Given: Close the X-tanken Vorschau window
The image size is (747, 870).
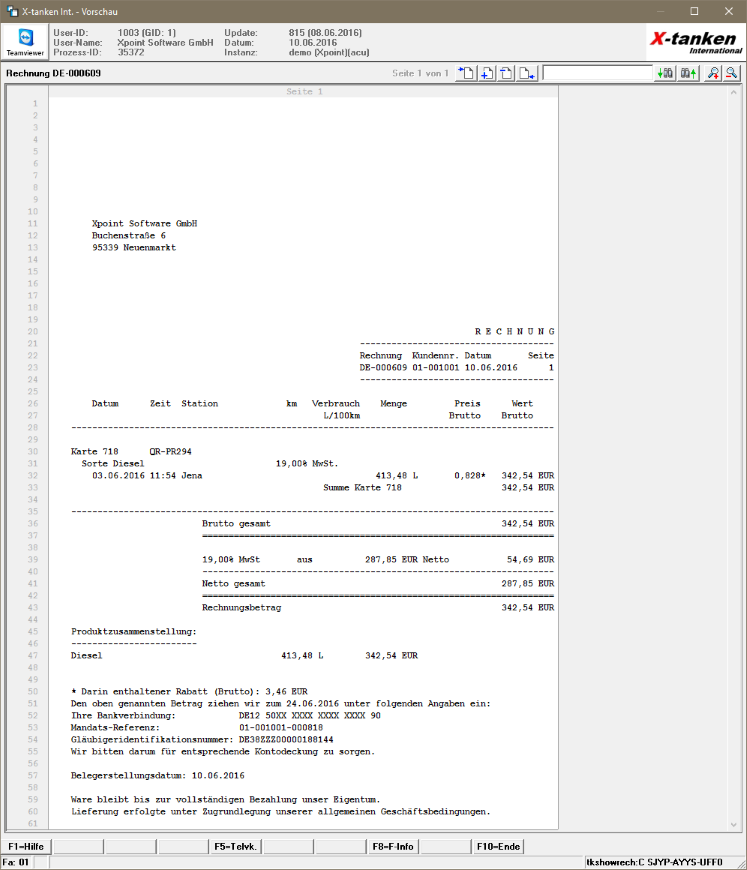Looking at the screenshot, I should click(x=729, y=11).
